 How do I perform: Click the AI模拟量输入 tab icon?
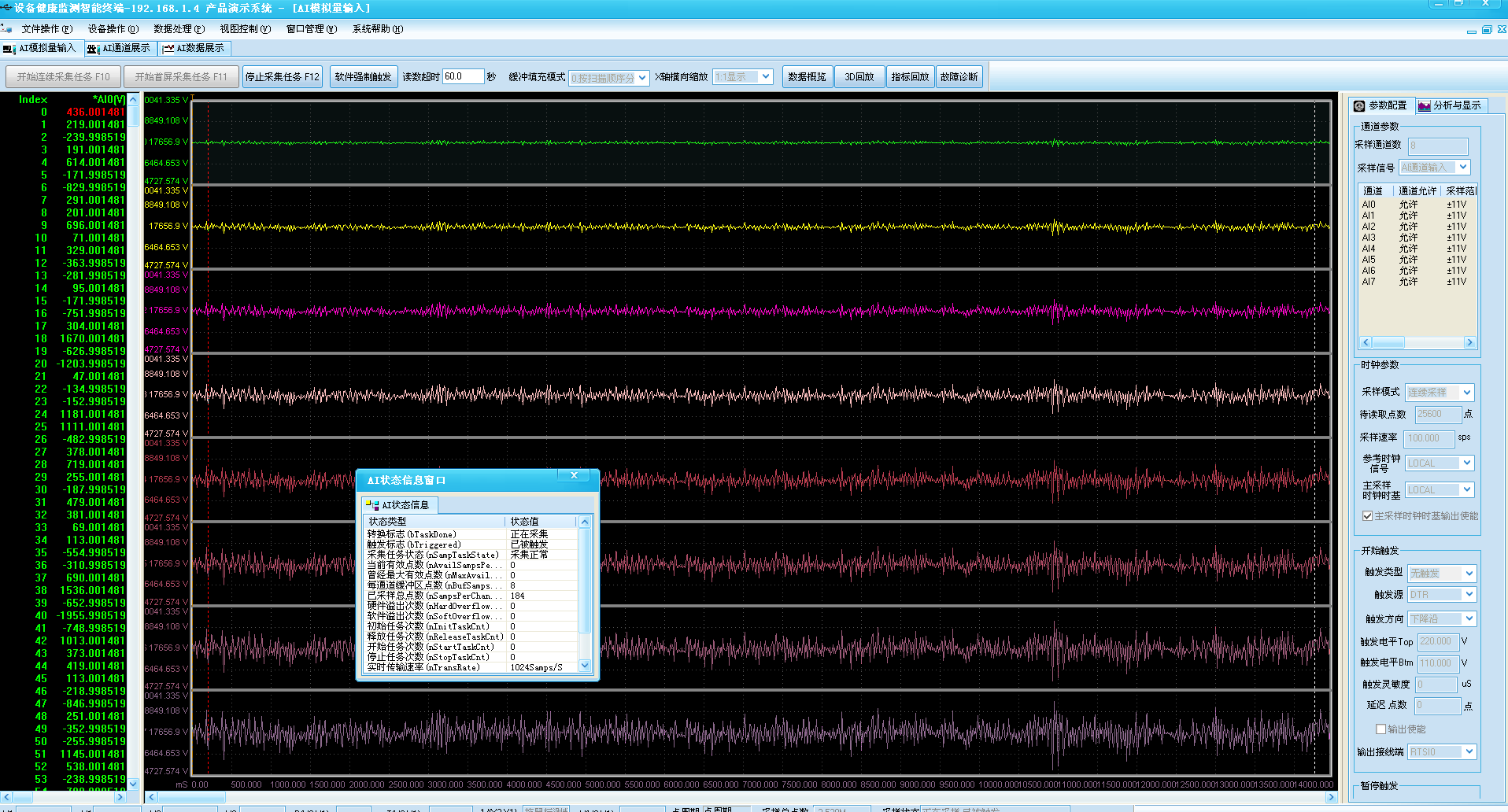click(x=9, y=49)
